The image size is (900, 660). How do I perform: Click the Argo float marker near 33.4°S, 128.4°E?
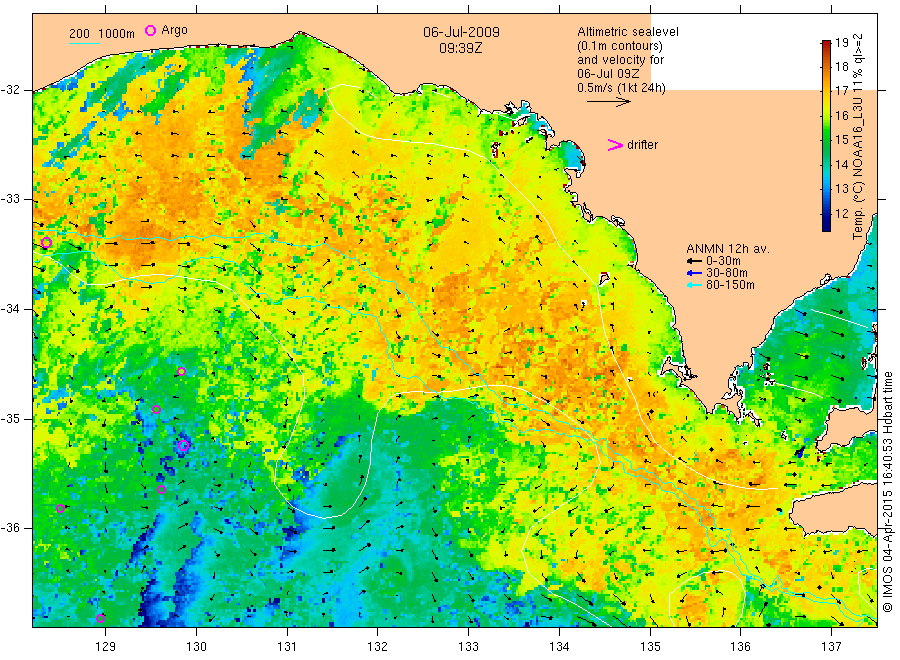click(46, 243)
